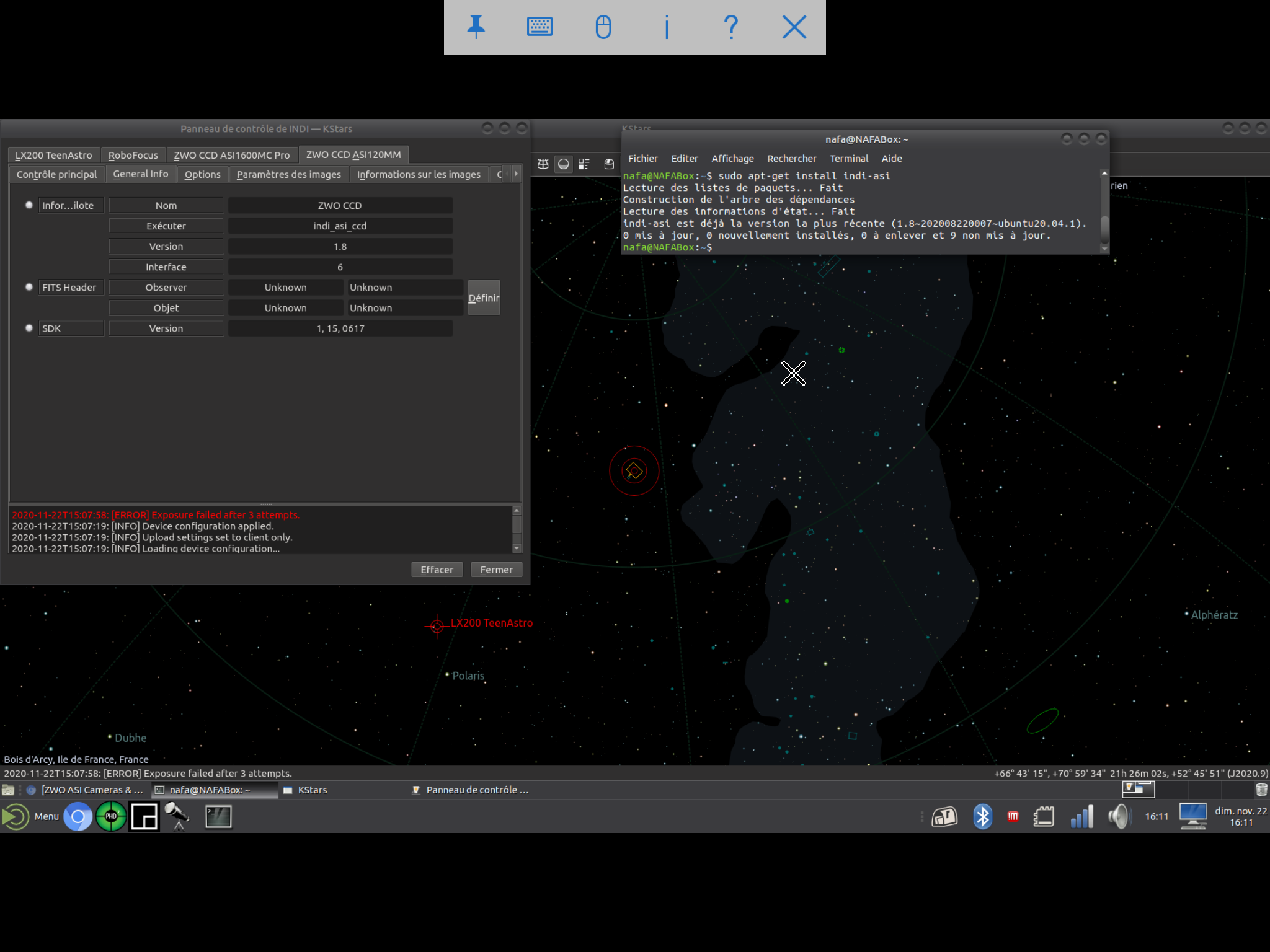
Task: Click the mouse mode icon
Action: [x=603, y=27]
